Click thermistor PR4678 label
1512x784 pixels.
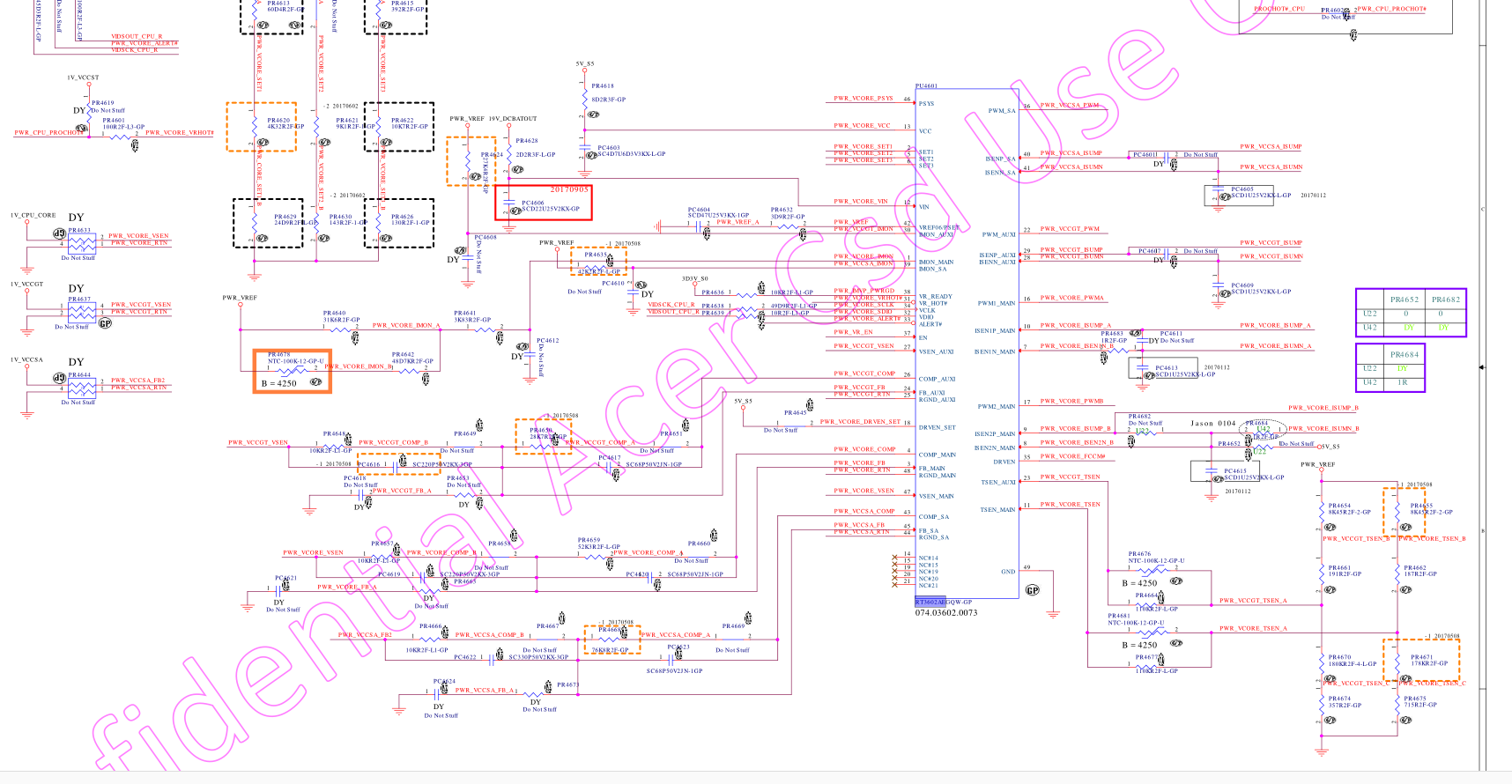(279, 354)
